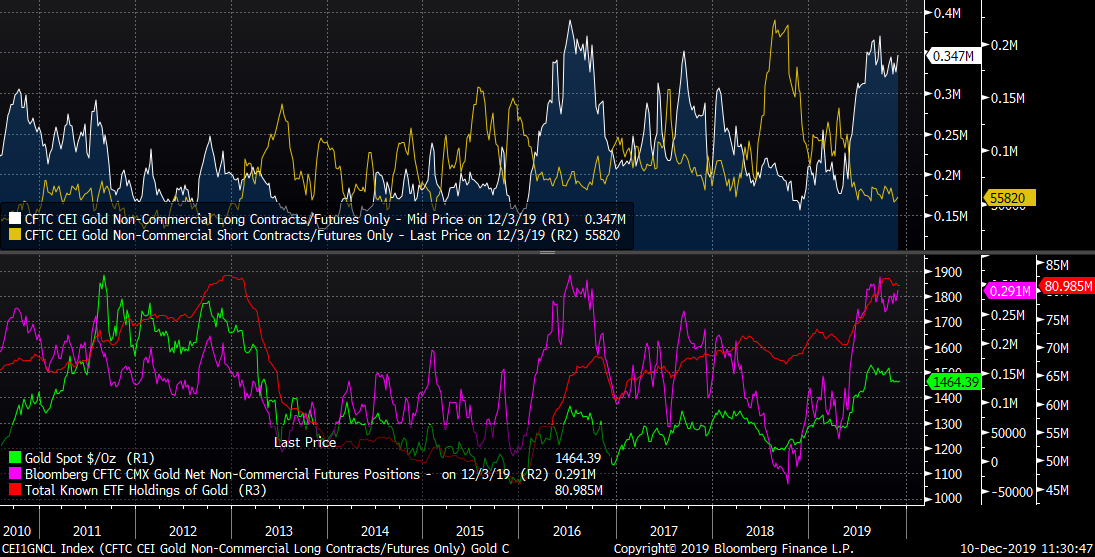Click the yellow Short Contracts legend swatch
The height and width of the screenshot is (557, 1095).
[15, 235]
